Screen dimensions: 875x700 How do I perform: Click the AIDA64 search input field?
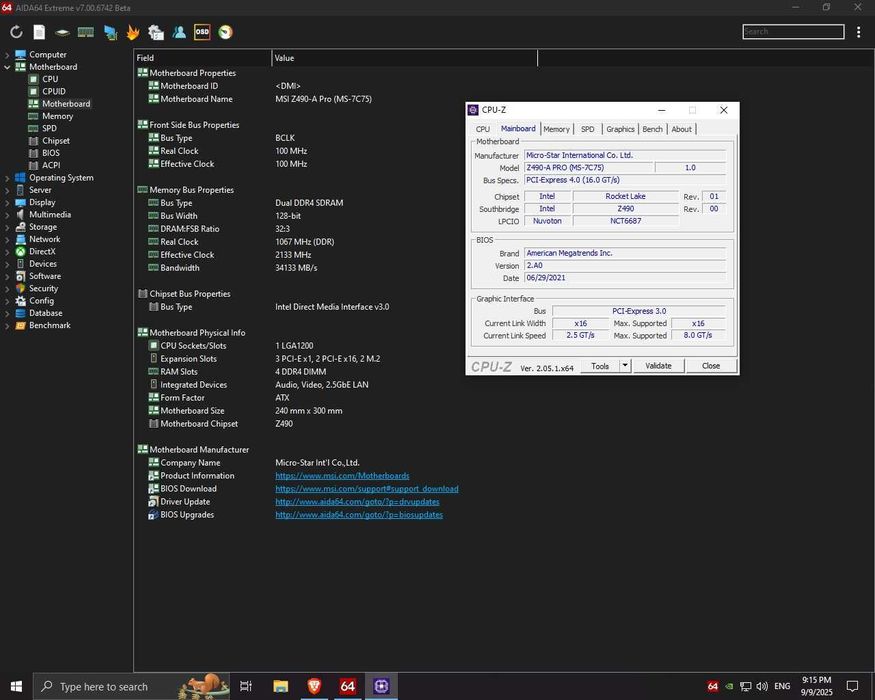pyautogui.click(x=793, y=32)
